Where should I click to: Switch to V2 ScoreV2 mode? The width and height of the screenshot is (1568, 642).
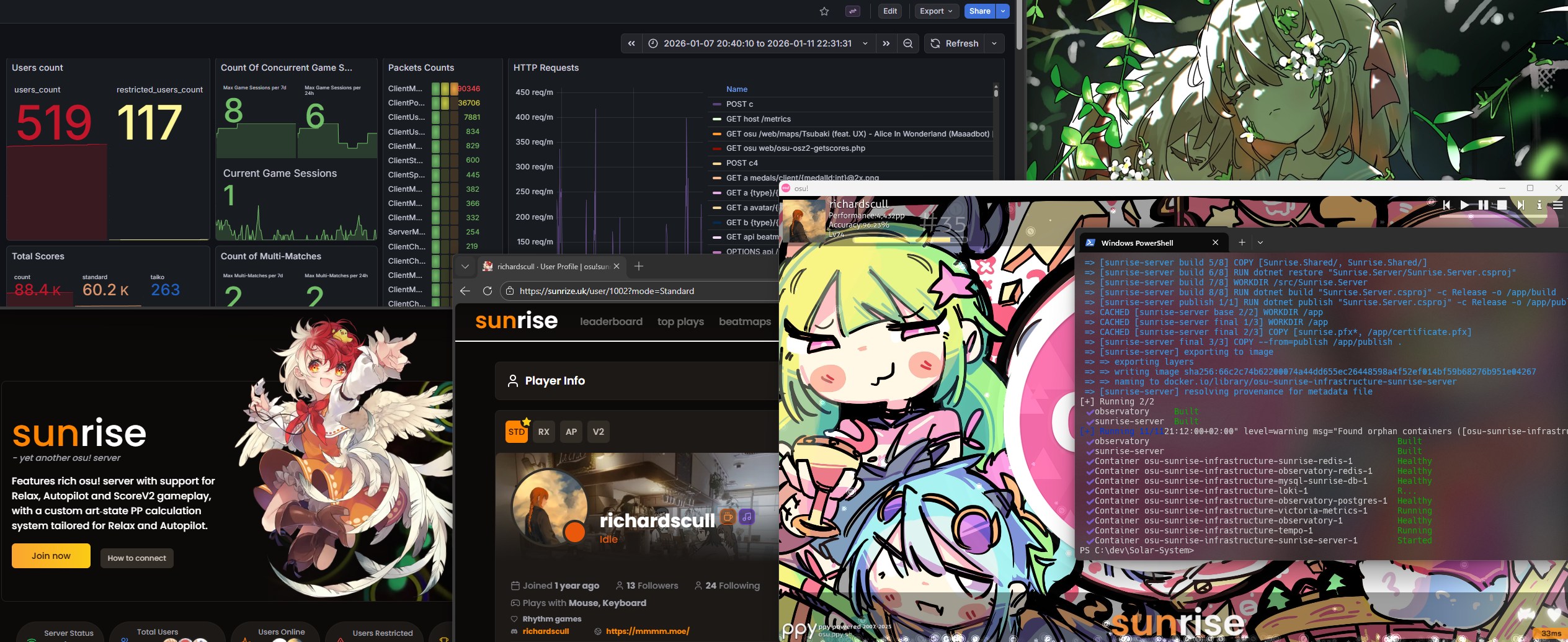point(599,432)
